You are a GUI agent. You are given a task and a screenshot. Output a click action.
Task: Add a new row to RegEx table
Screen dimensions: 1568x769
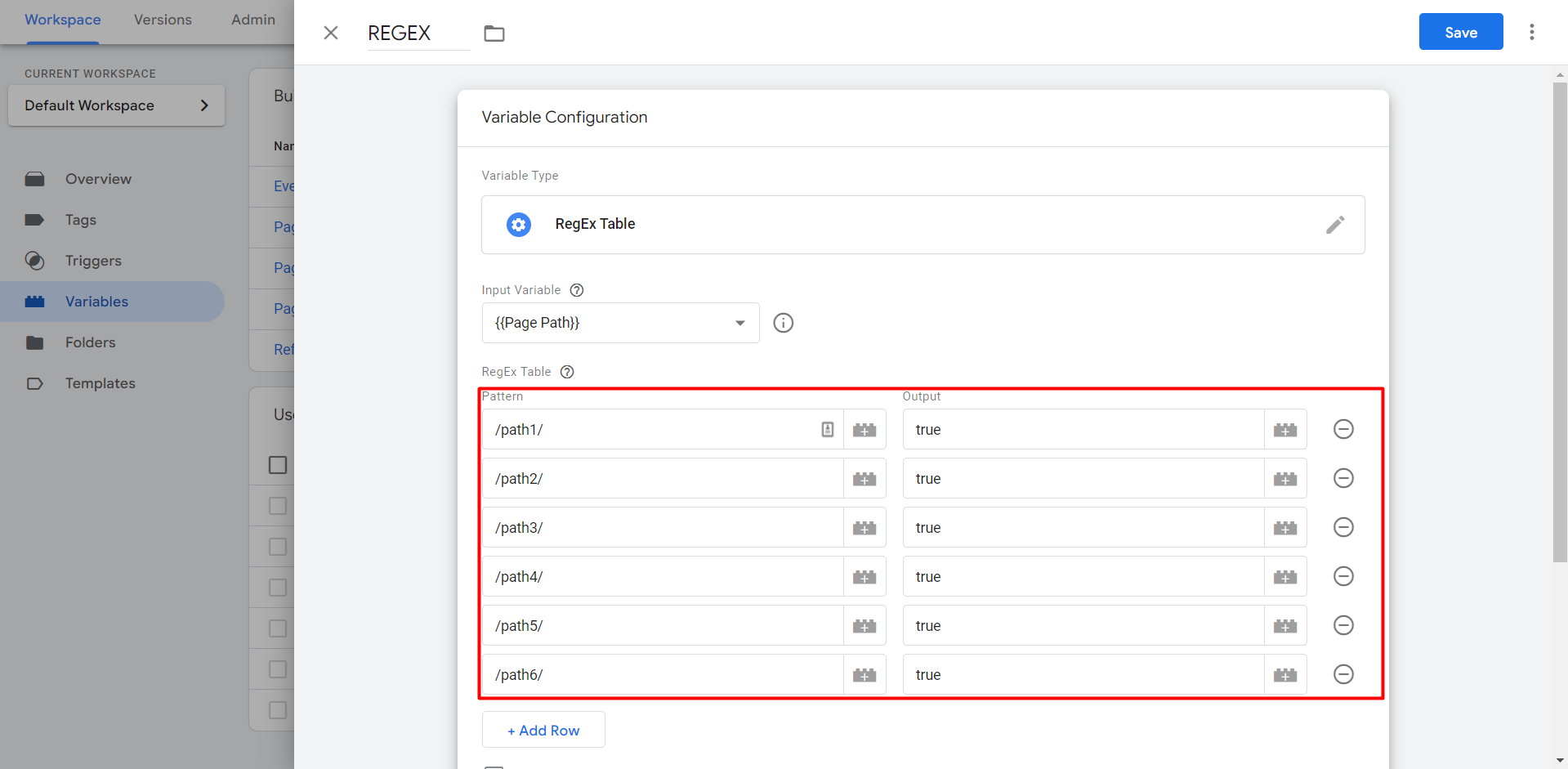click(543, 730)
